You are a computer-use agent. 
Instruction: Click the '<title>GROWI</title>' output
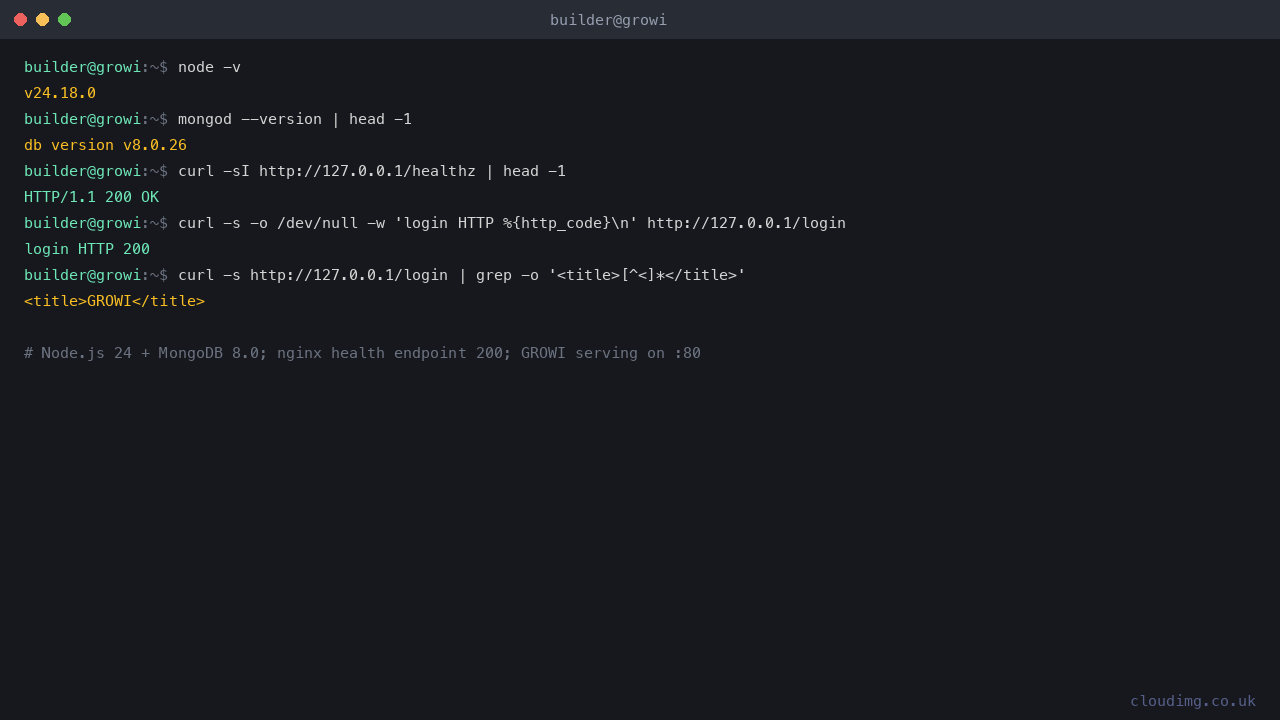114,301
